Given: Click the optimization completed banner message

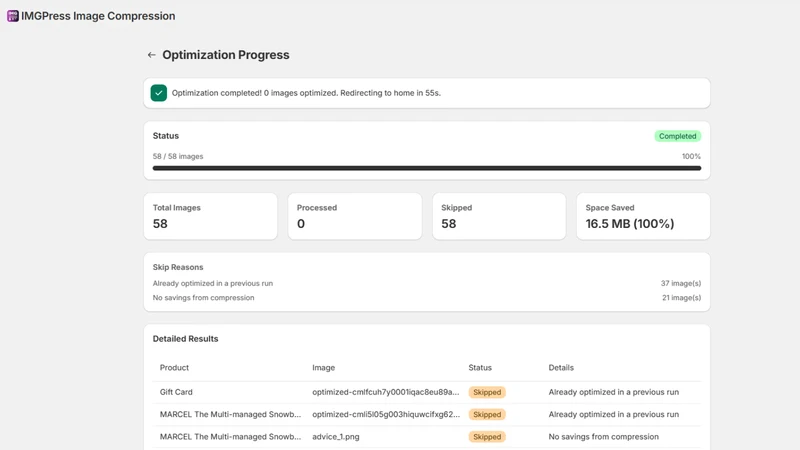Looking at the screenshot, I should click(306, 93).
